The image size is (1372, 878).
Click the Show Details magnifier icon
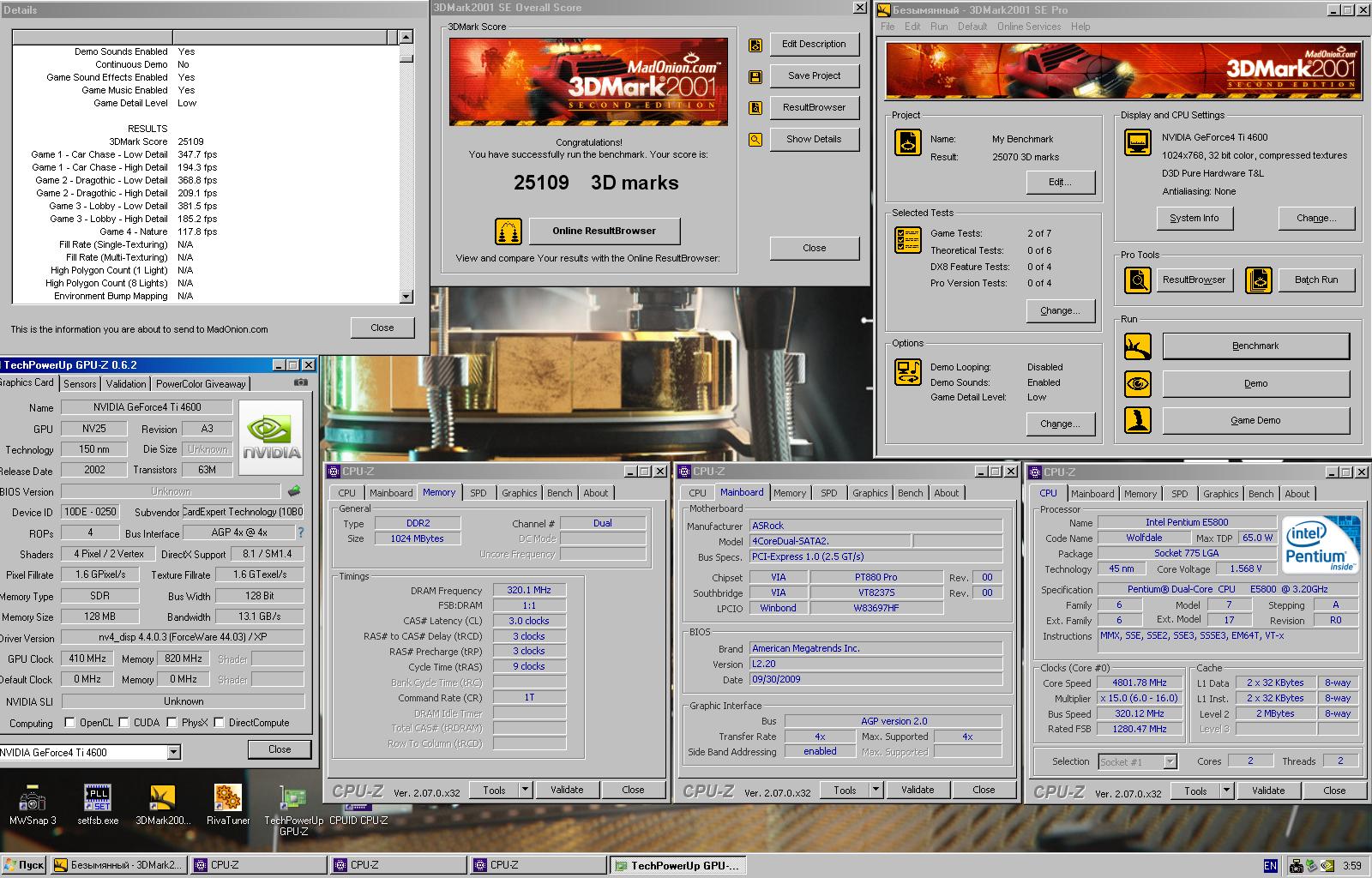[755, 139]
